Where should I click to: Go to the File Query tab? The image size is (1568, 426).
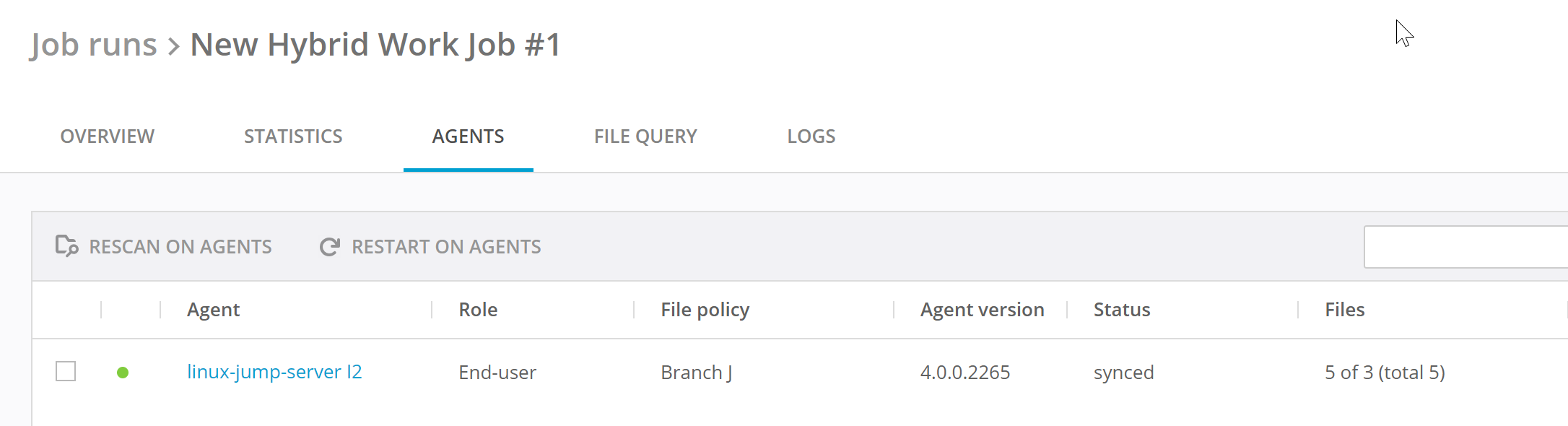pos(645,136)
